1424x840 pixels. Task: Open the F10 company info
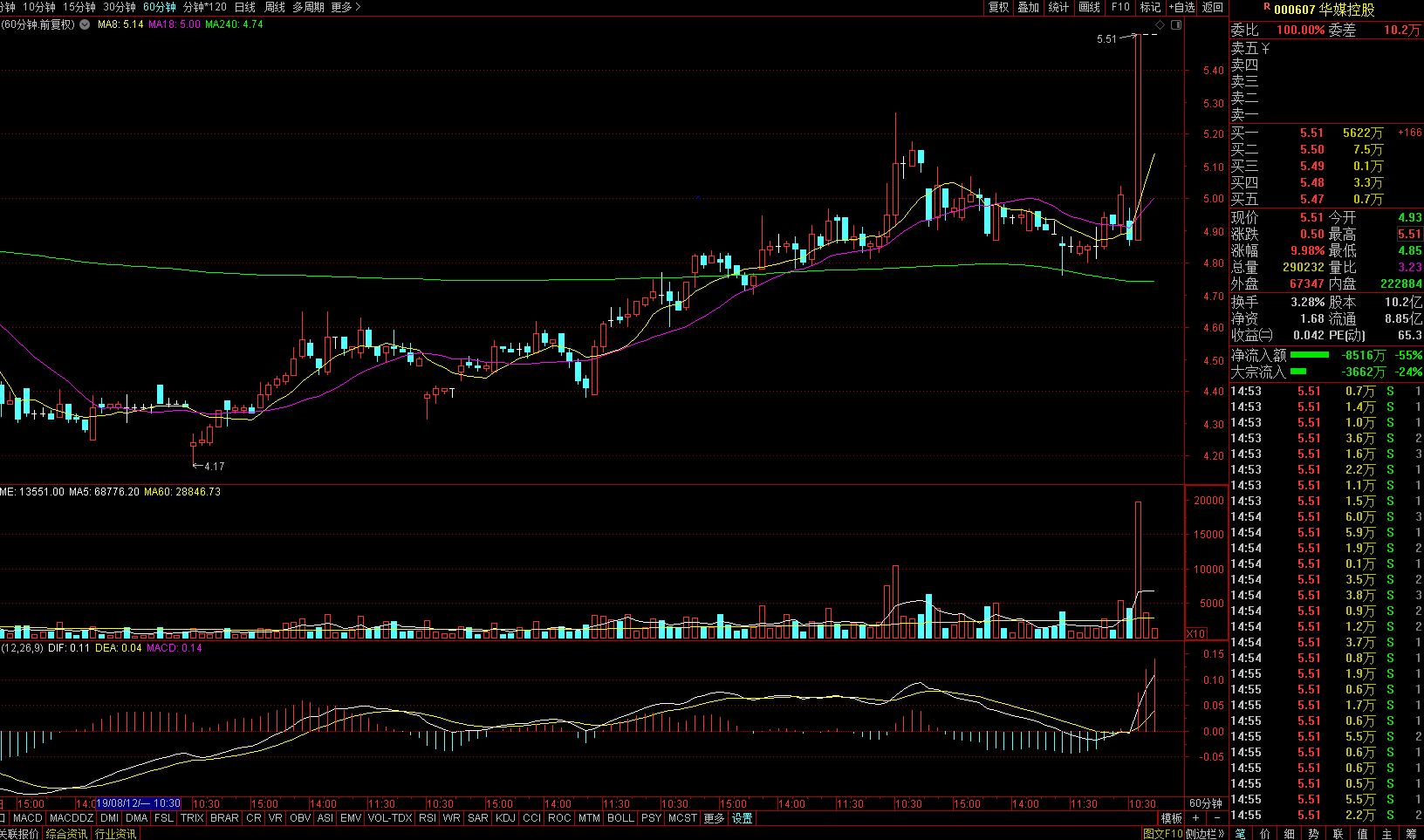coord(1120,7)
